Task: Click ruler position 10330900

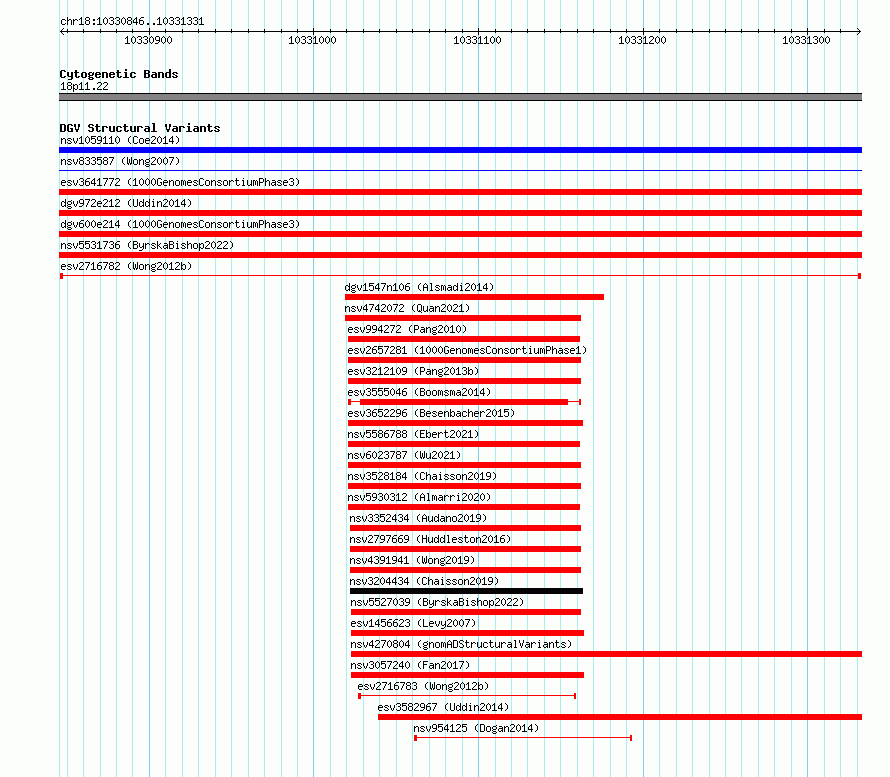Action: [x=148, y=40]
